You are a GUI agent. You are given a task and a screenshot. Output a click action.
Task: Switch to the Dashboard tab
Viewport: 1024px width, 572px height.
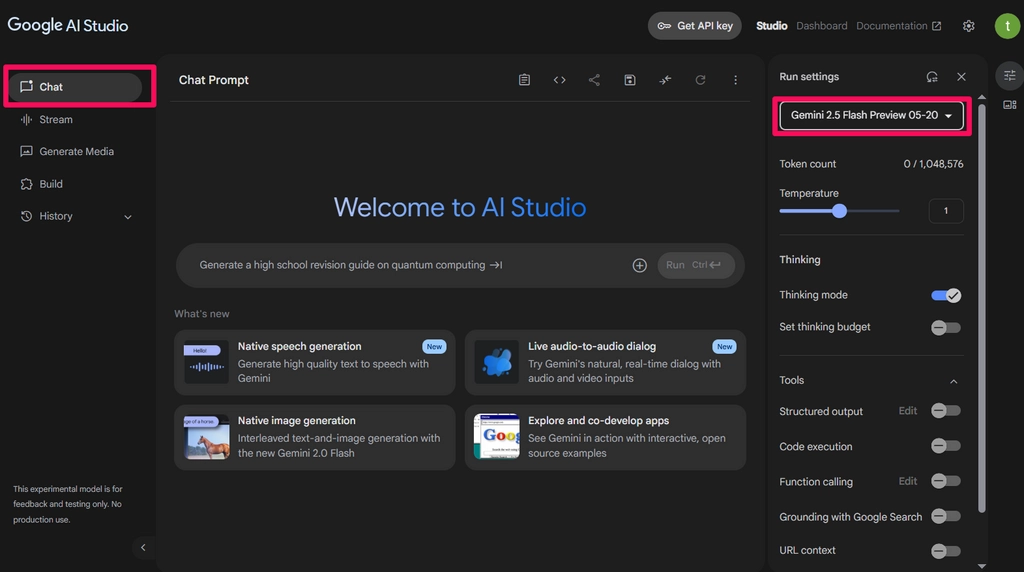[x=822, y=26]
